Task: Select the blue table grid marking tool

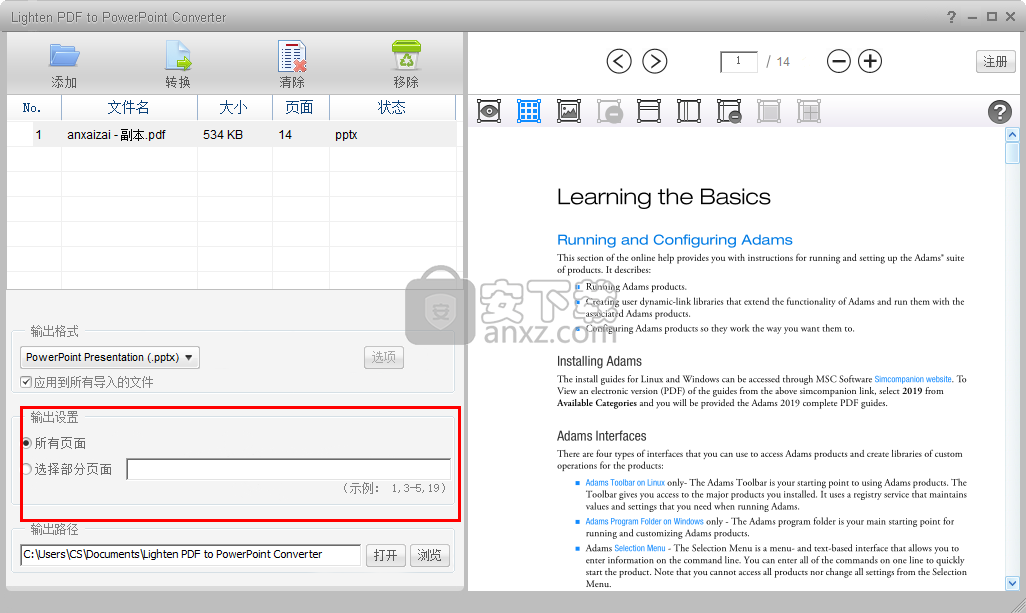Action: [x=529, y=111]
